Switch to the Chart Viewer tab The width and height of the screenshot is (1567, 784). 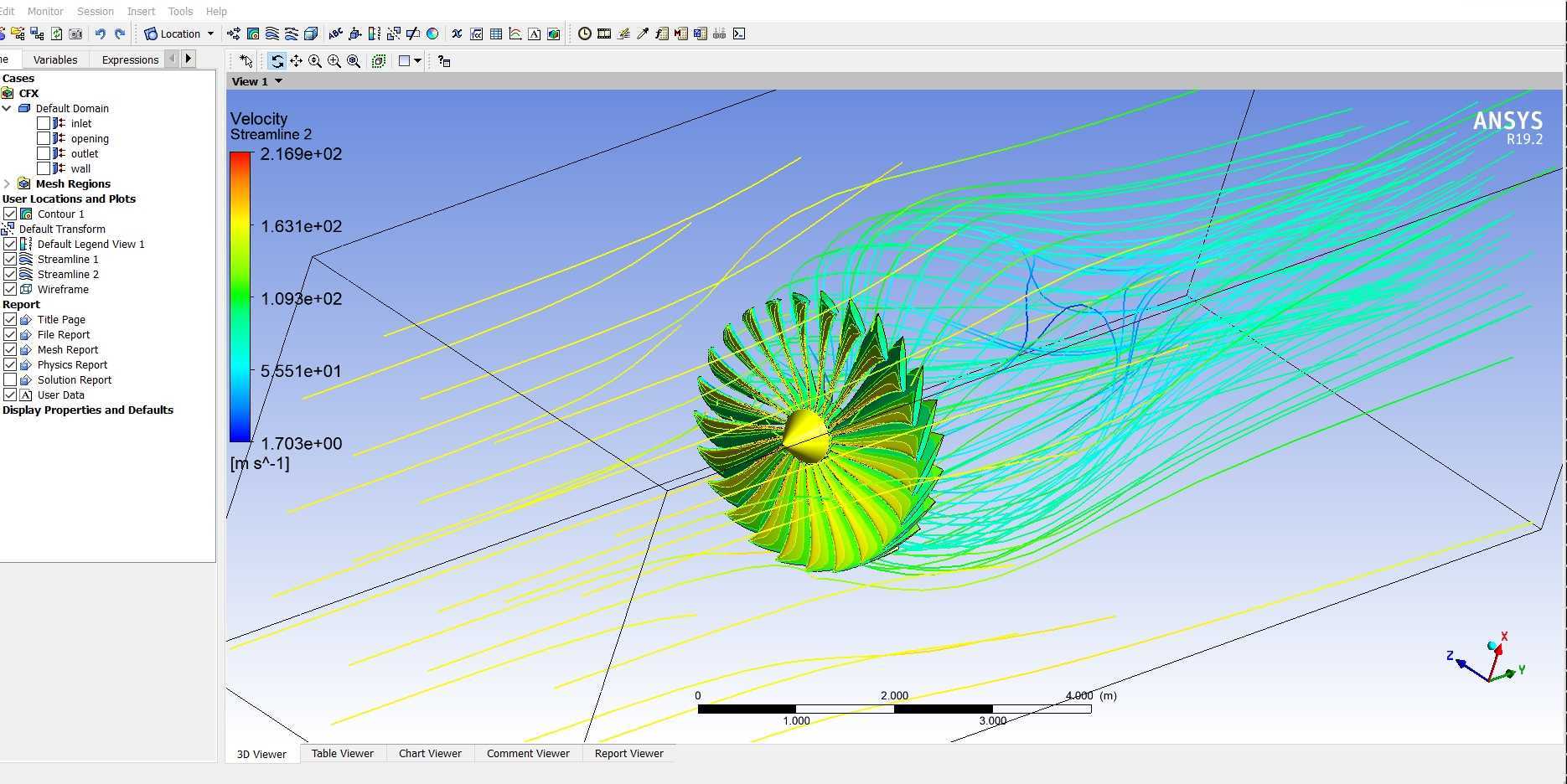430,753
